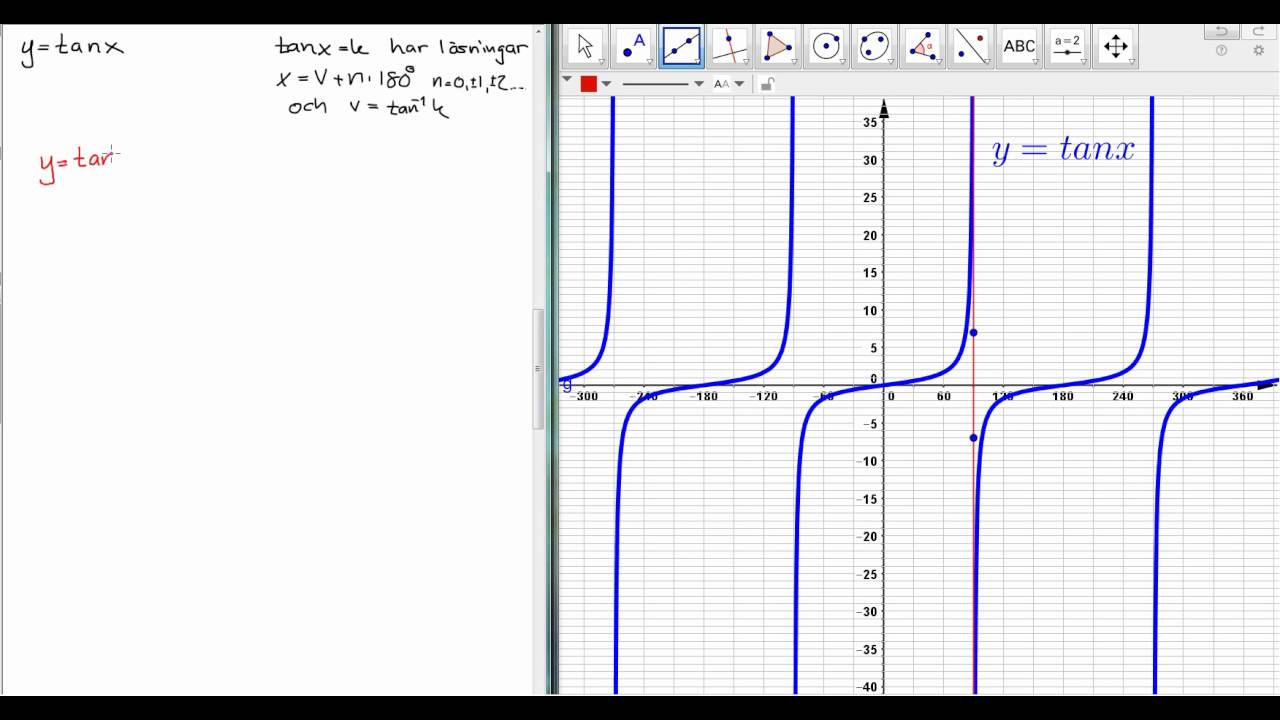This screenshot has width=1280, height=720.
Task: Open the Point tool's small dropdown triangle
Action: coord(650,62)
